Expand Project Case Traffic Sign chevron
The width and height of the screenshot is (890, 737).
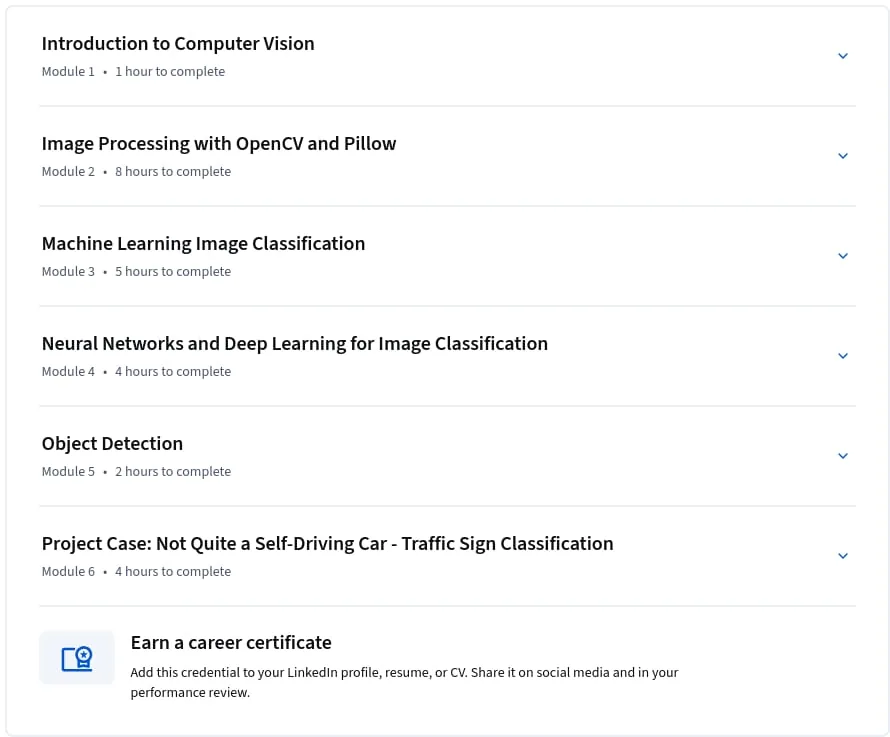[843, 555]
